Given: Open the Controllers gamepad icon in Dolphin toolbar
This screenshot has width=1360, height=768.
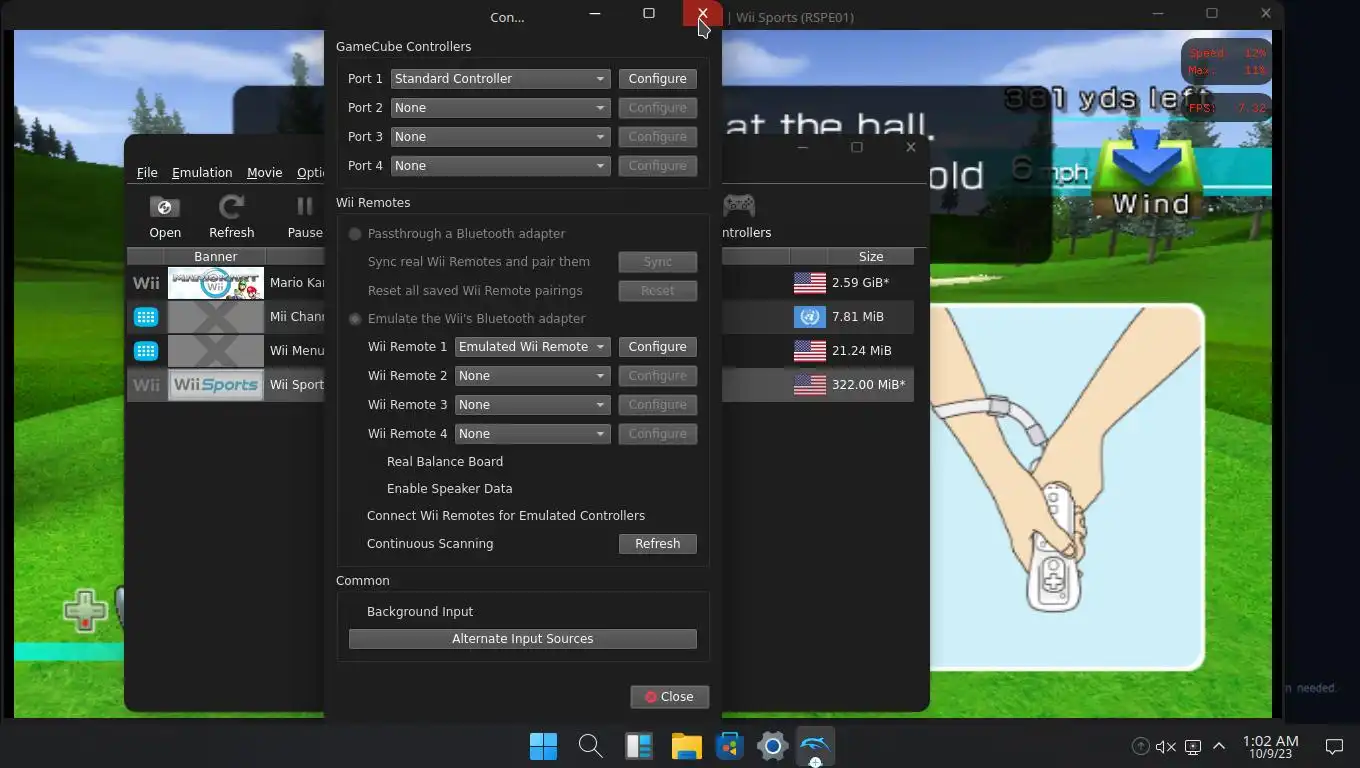Looking at the screenshot, I should (x=739, y=205).
